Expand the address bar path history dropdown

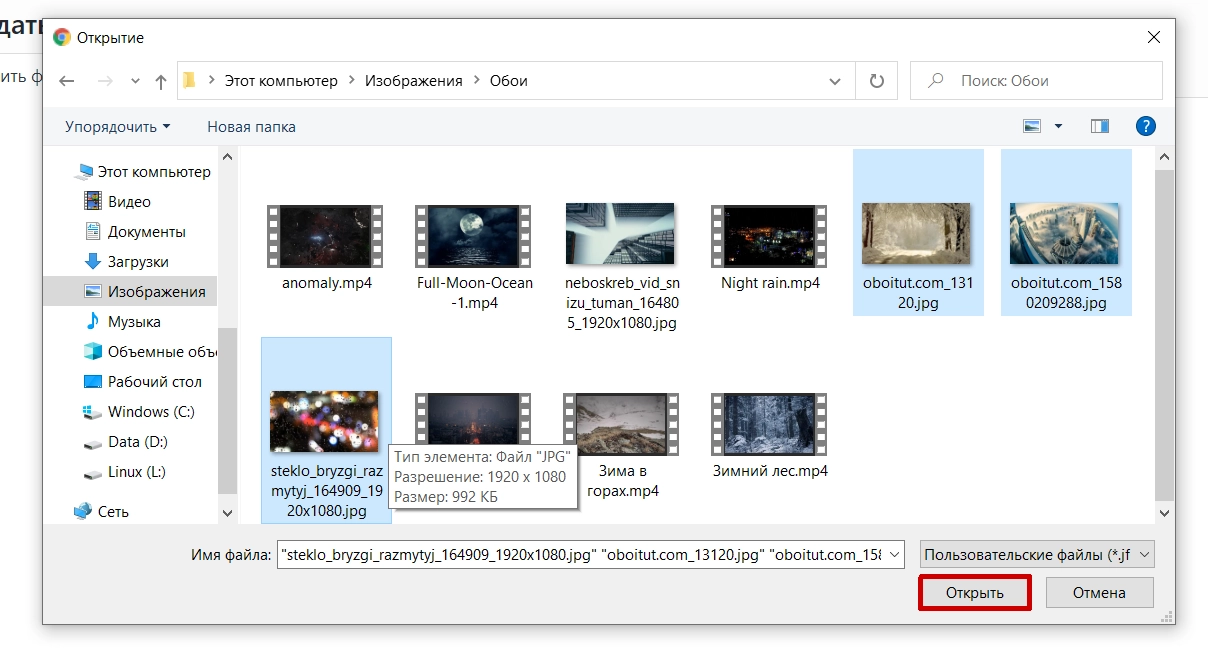click(835, 81)
